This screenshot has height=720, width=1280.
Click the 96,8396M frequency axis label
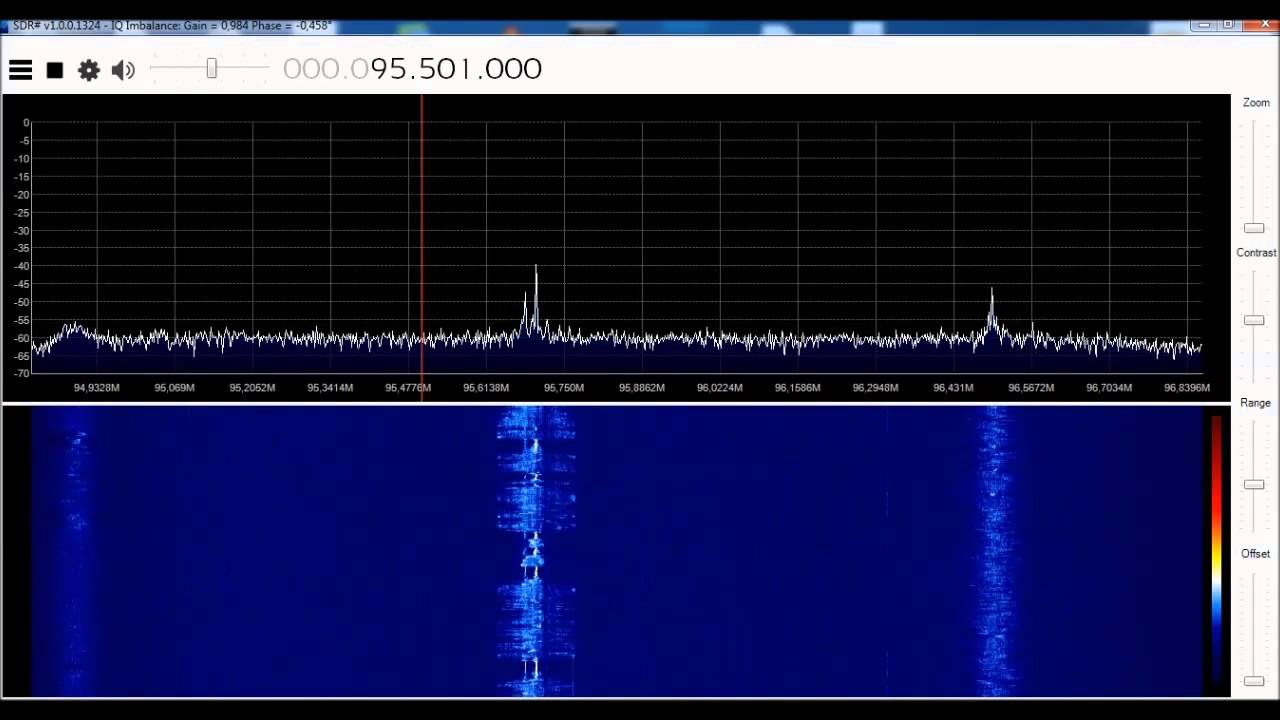pyautogui.click(x=1187, y=387)
